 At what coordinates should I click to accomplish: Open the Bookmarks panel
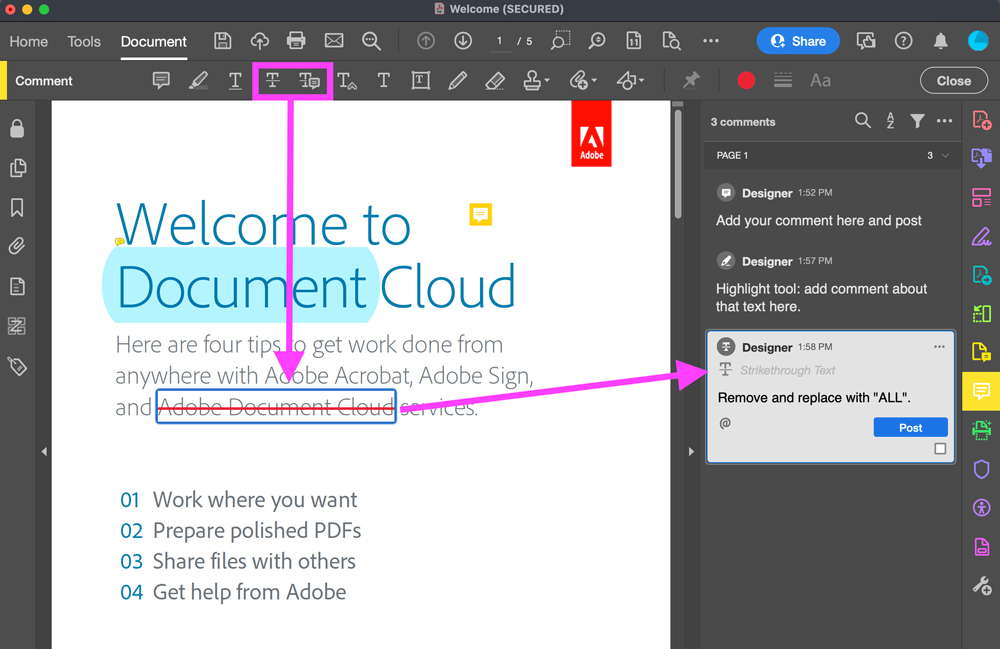point(17,208)
